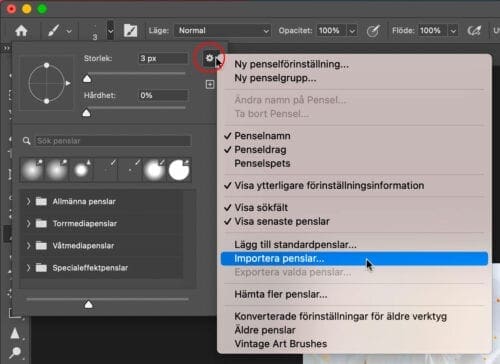Expand the Våtmediapenslar folder
500x364 pixels.
pos(28,246)
